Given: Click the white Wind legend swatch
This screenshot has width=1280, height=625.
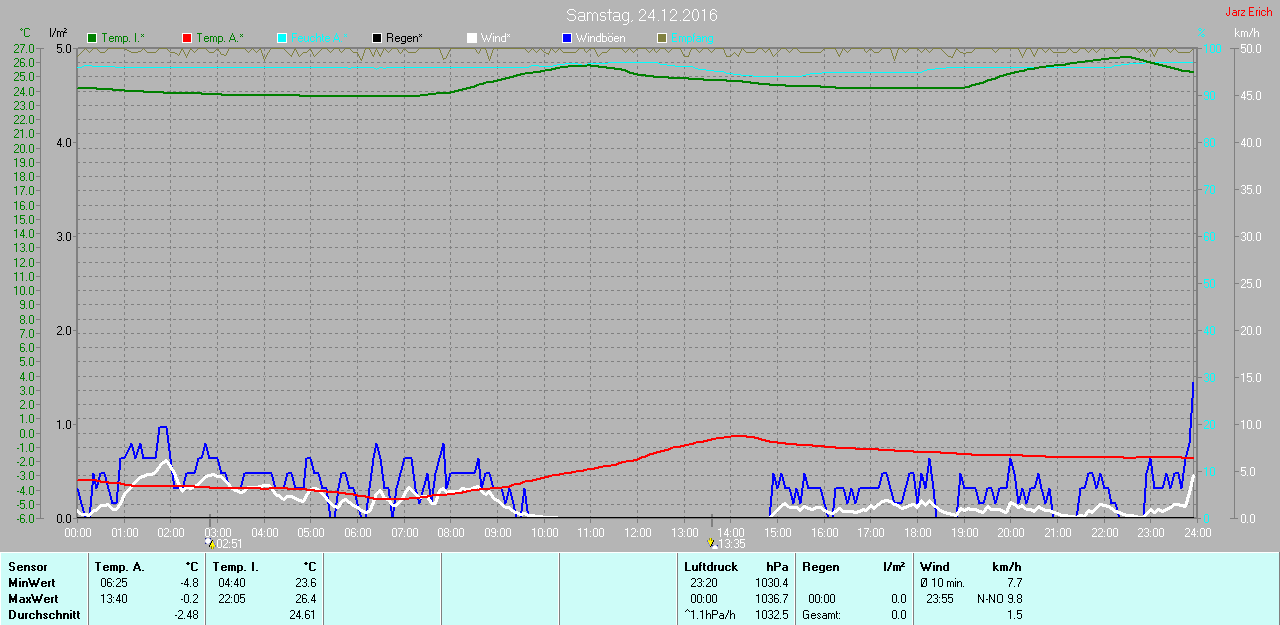Looking at the screenshot, I should 472,38.
